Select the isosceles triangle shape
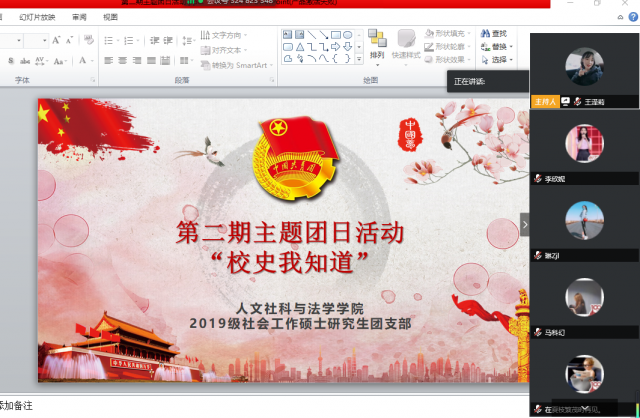The image size is (640, 418). coord(300,47)
